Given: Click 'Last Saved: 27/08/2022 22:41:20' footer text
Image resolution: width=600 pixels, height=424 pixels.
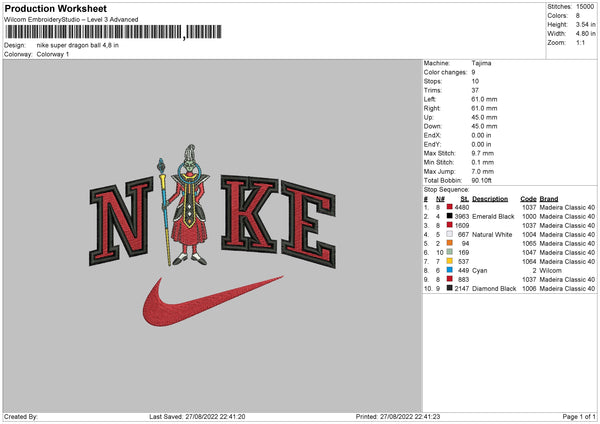Looking at the screenshot, I should point(197,417).
